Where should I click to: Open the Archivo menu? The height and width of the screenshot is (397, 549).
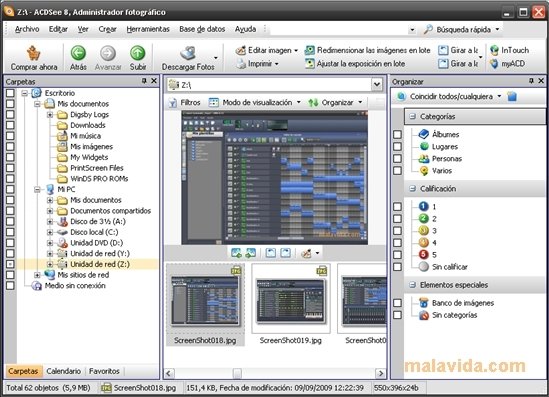(27, 29)
